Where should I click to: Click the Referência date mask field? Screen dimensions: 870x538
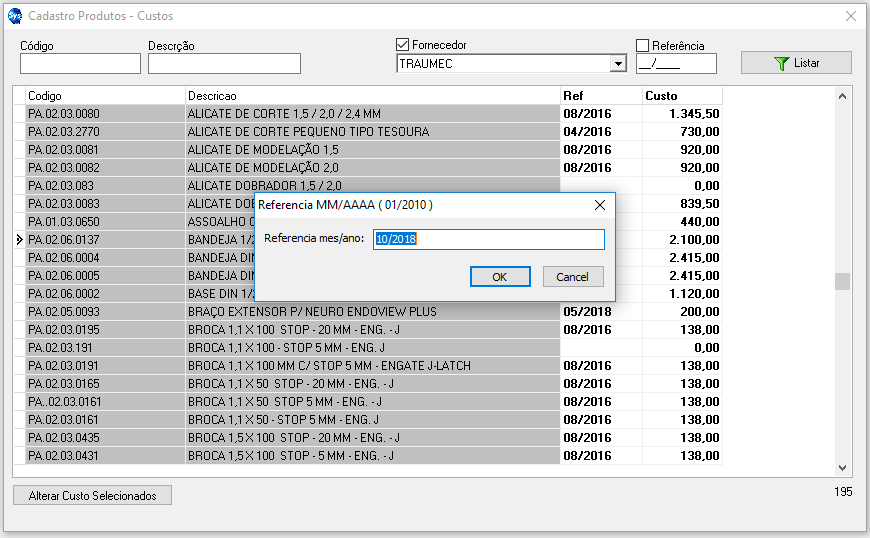676,64
